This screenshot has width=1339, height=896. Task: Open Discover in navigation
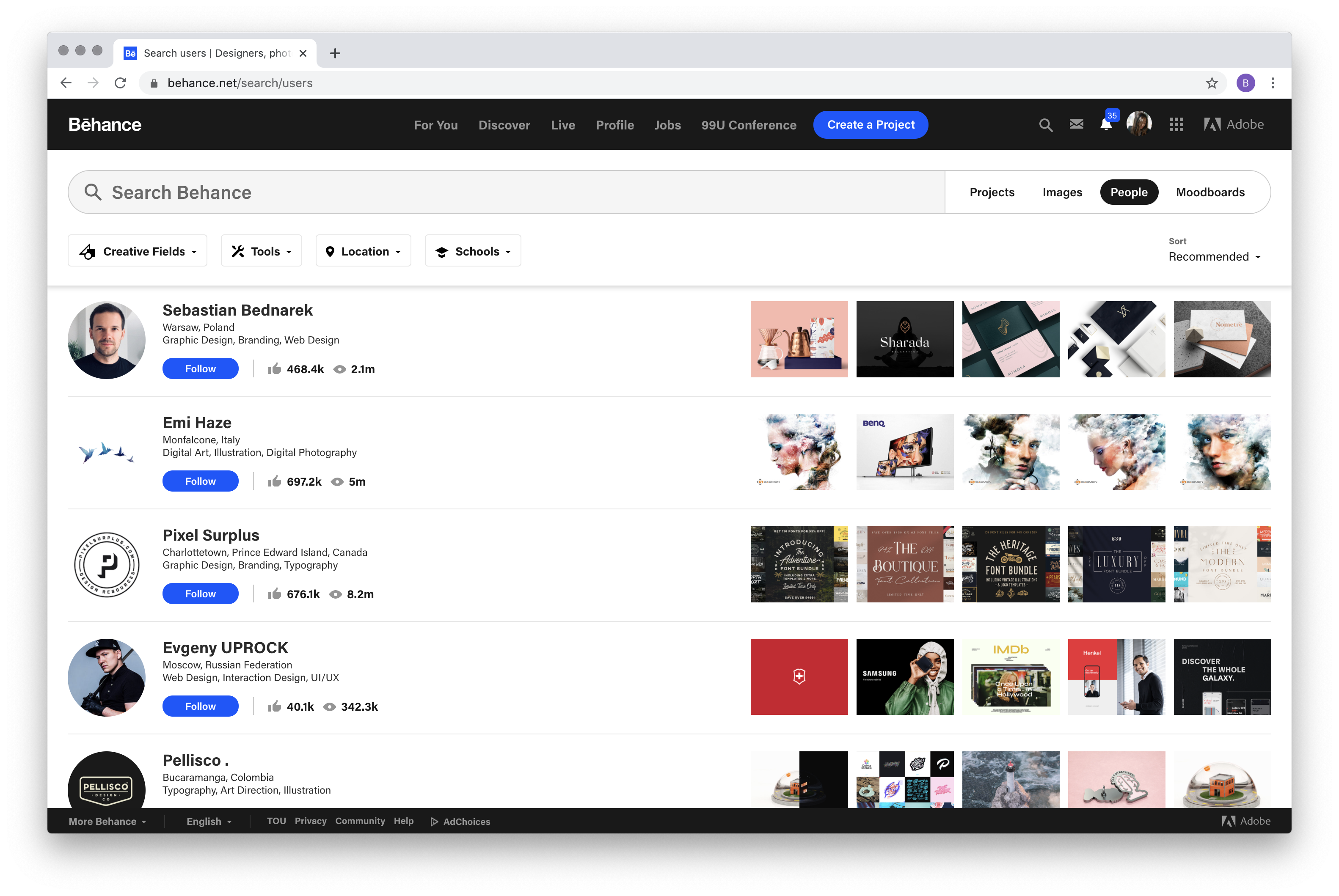(x=504, y=124)
